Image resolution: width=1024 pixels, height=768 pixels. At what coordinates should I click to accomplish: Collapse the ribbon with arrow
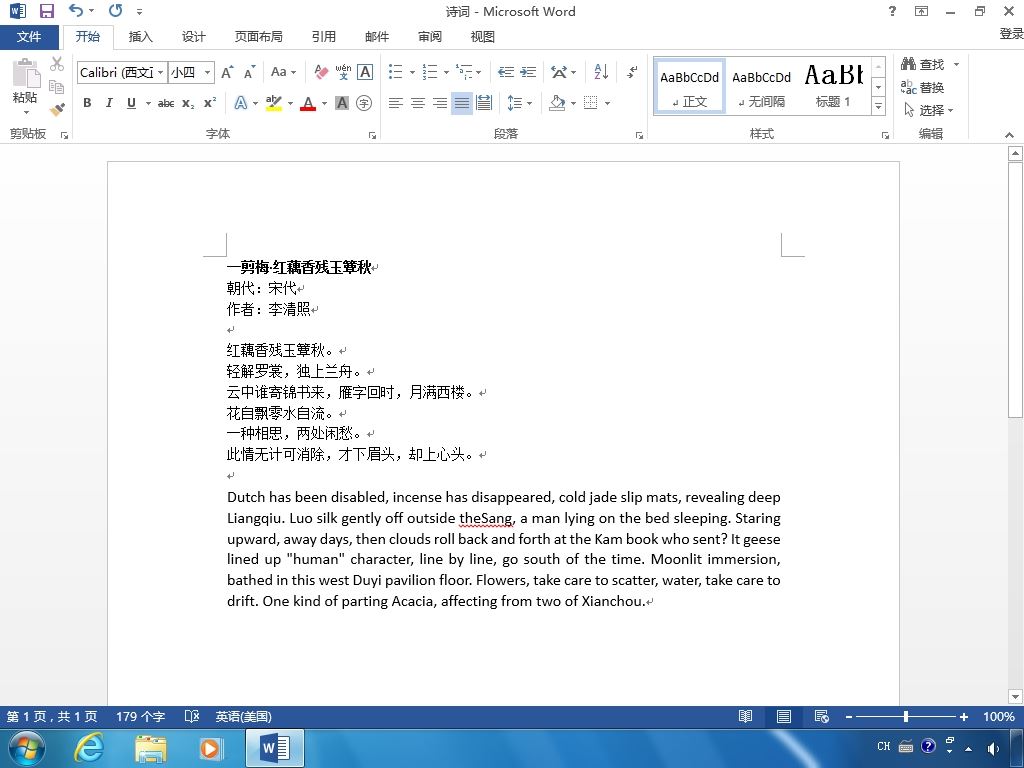1010,135
